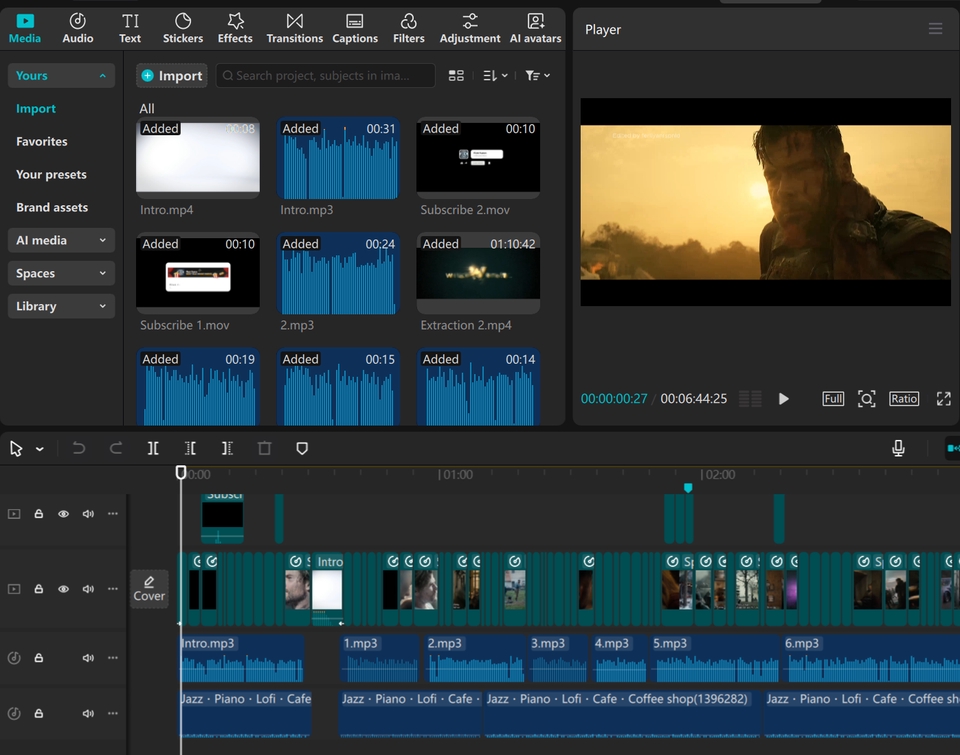Select the Intro.mp3 audio thumbnail
The width and height of the screenshot is (960, 755).
[338, 158]
